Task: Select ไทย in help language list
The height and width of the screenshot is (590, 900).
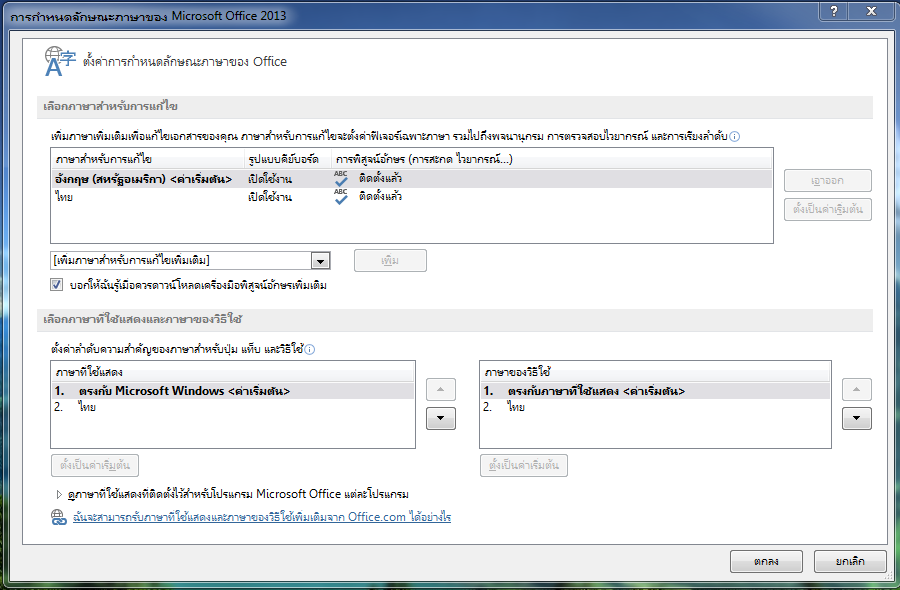Action: tap(655, 407)
